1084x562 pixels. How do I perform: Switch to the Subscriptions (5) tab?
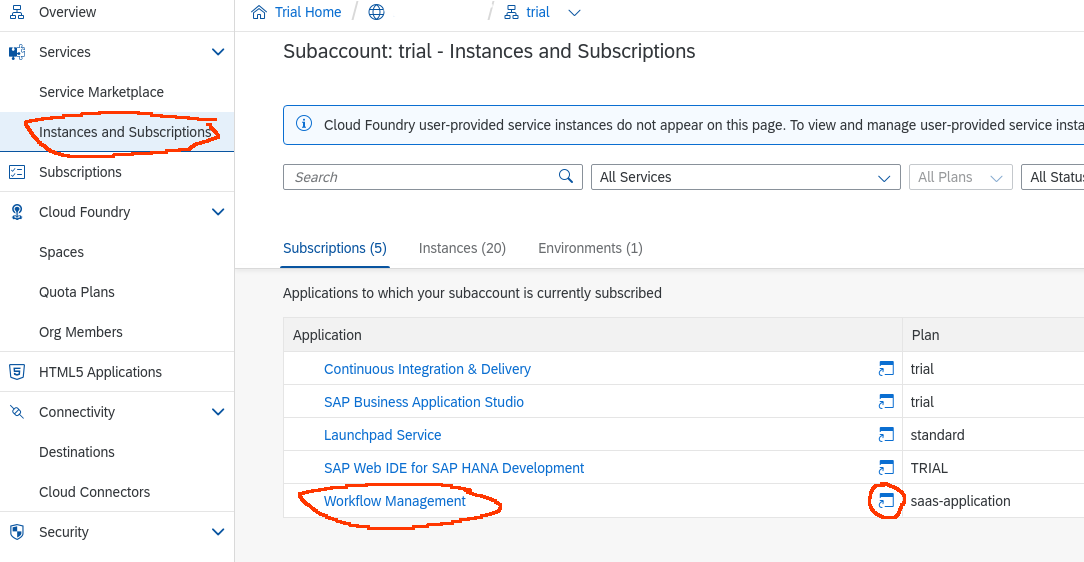pos(335,248)
